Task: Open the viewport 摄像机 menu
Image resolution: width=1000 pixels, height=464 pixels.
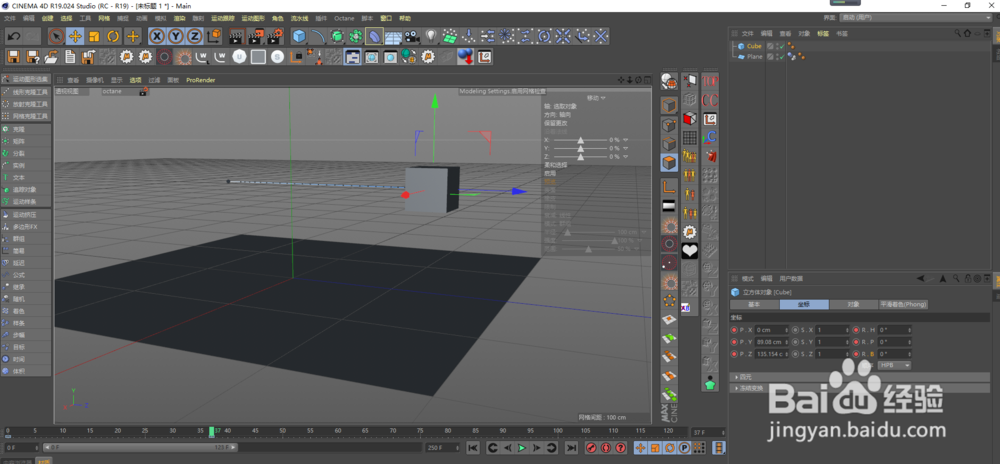Action: [x=95, y=80]
